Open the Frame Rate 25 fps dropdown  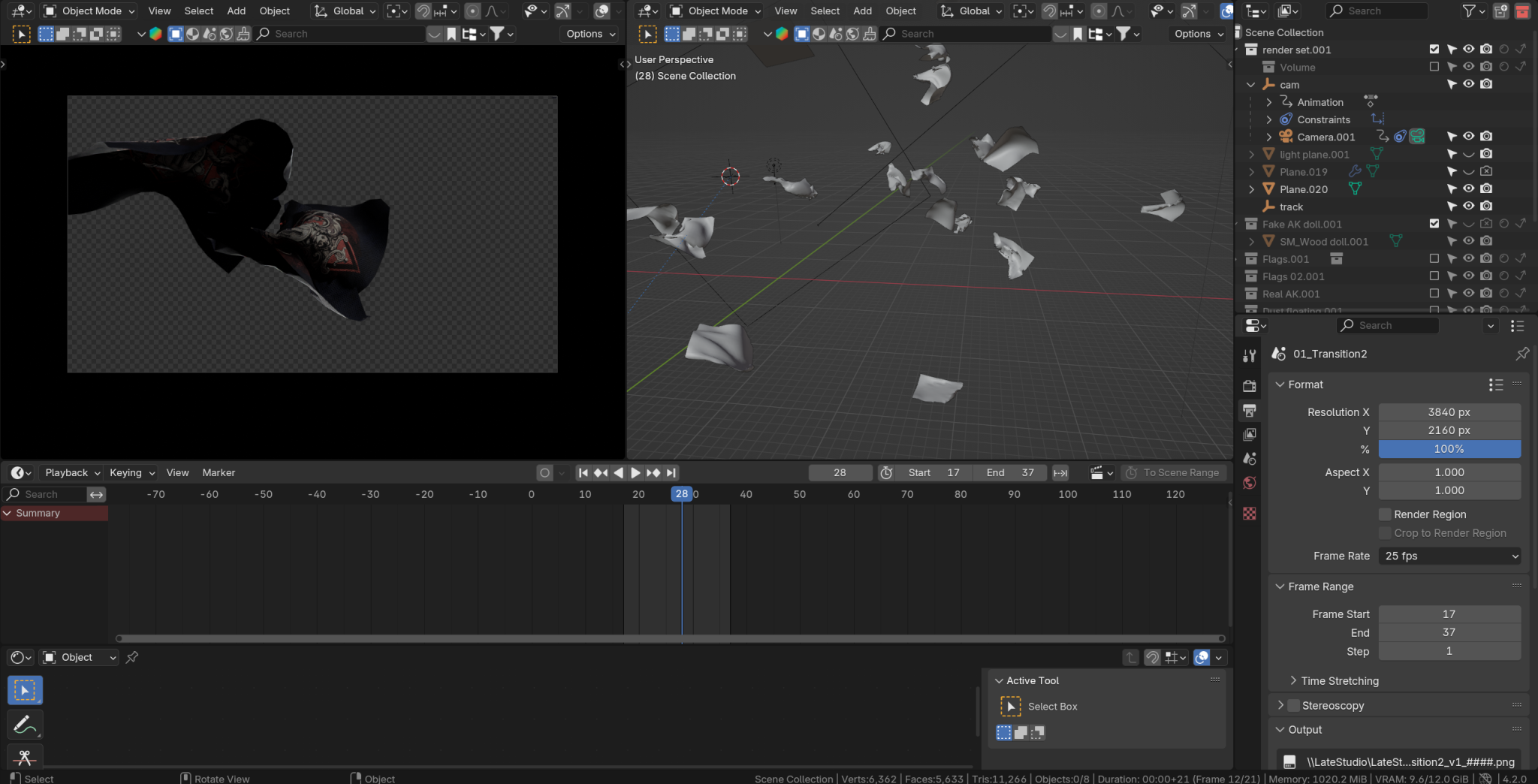click(x=1450, y=556)
